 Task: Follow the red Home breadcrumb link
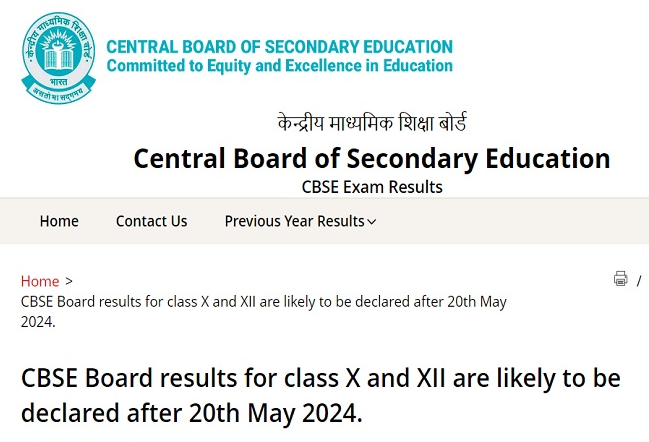(40, 281)
